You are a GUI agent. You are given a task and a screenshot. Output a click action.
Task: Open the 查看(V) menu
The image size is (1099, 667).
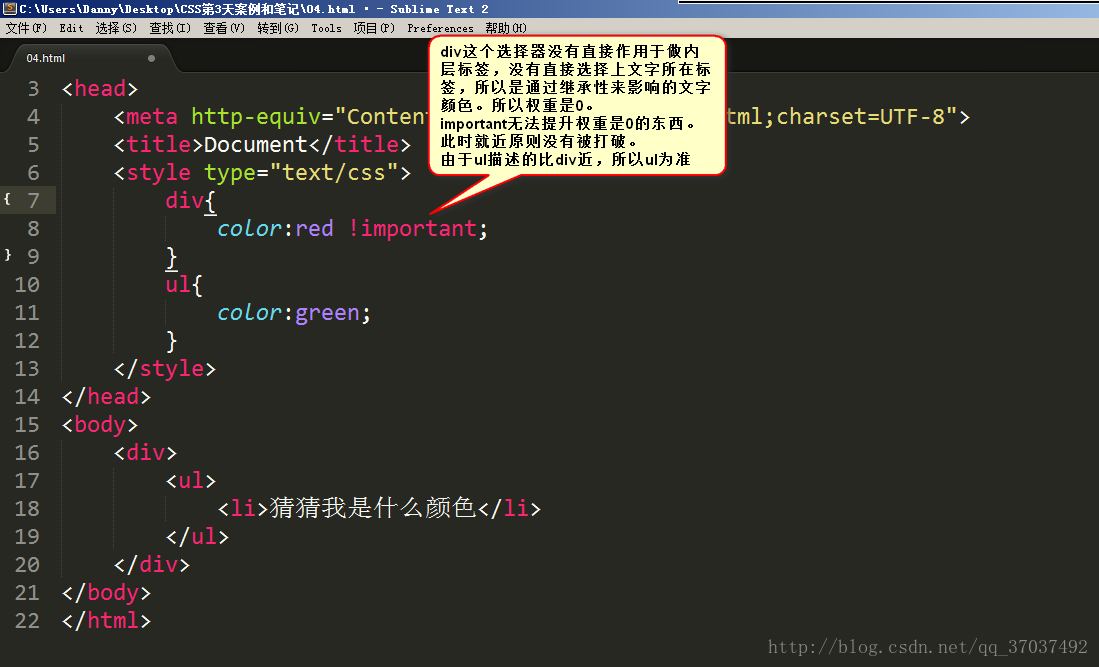pos(224,28)
